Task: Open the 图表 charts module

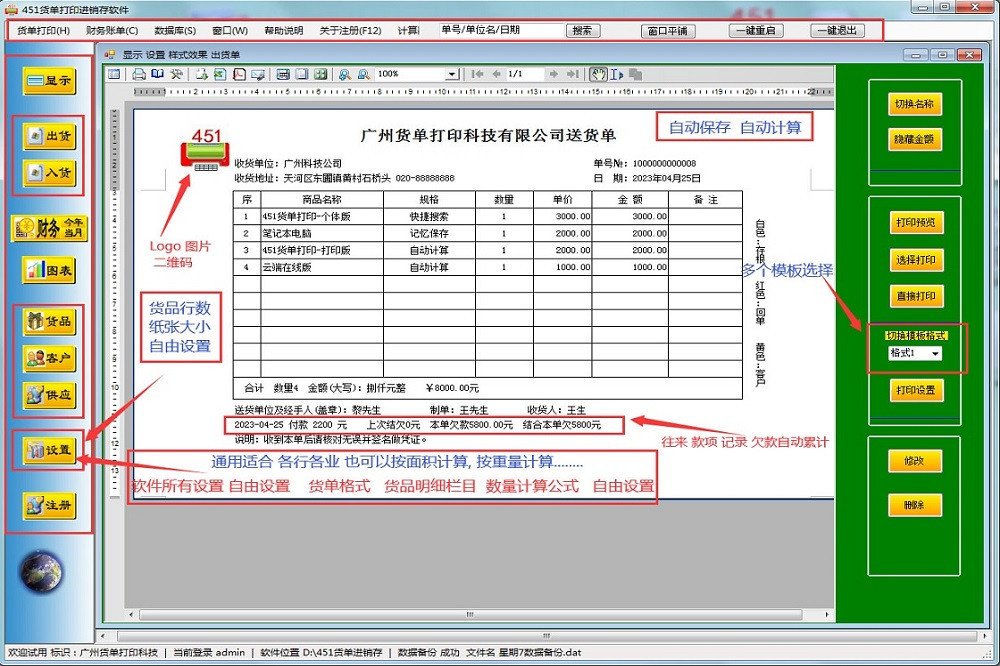Action: coord(50,270)
